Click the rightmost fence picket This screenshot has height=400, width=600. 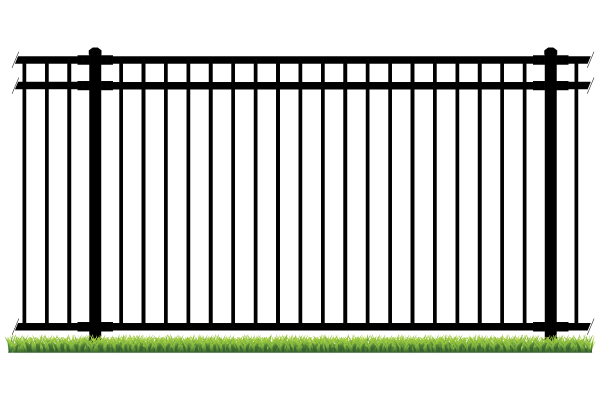pyautogui.click(x=578, y=200)
